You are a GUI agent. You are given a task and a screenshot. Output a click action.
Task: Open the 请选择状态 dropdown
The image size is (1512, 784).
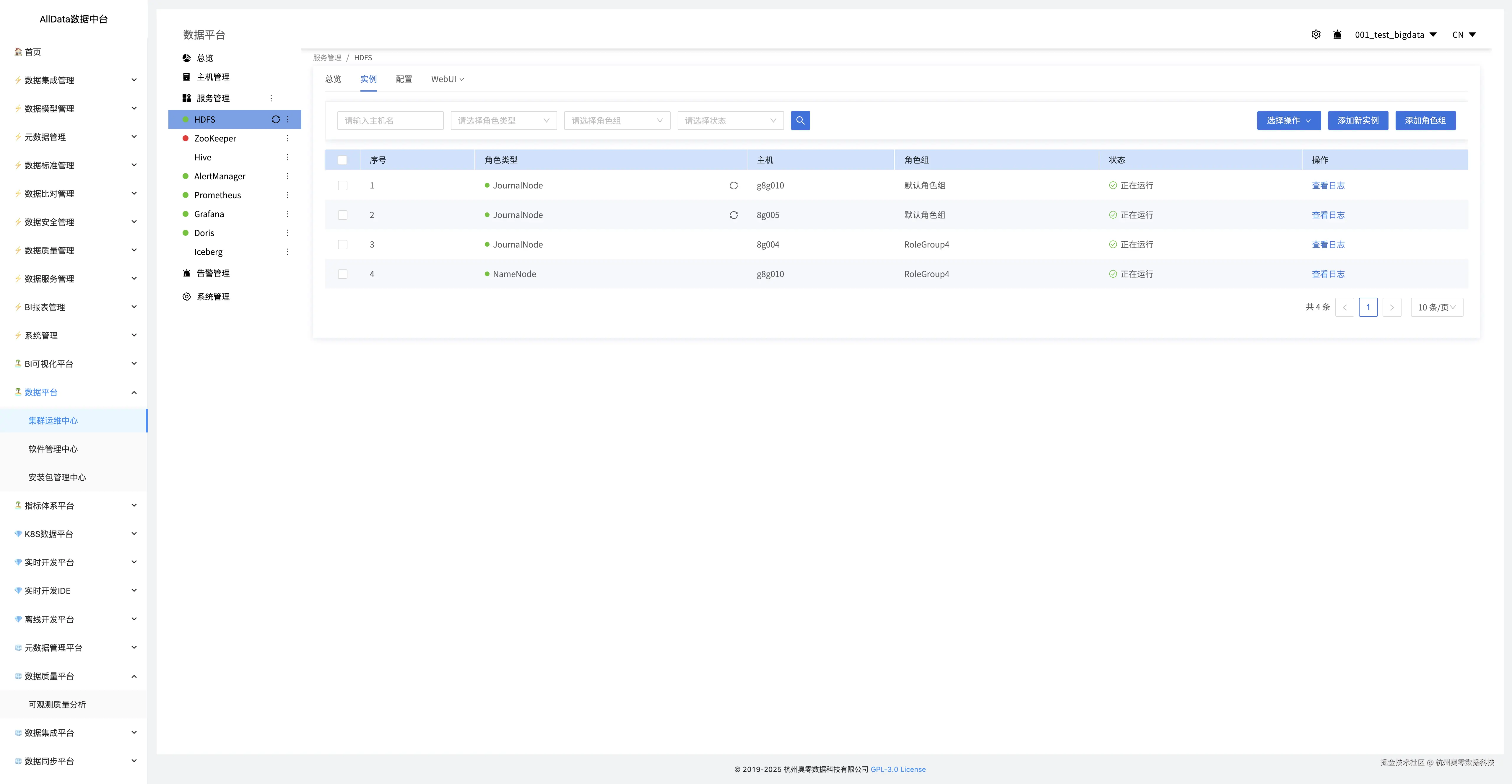point(730,120)
